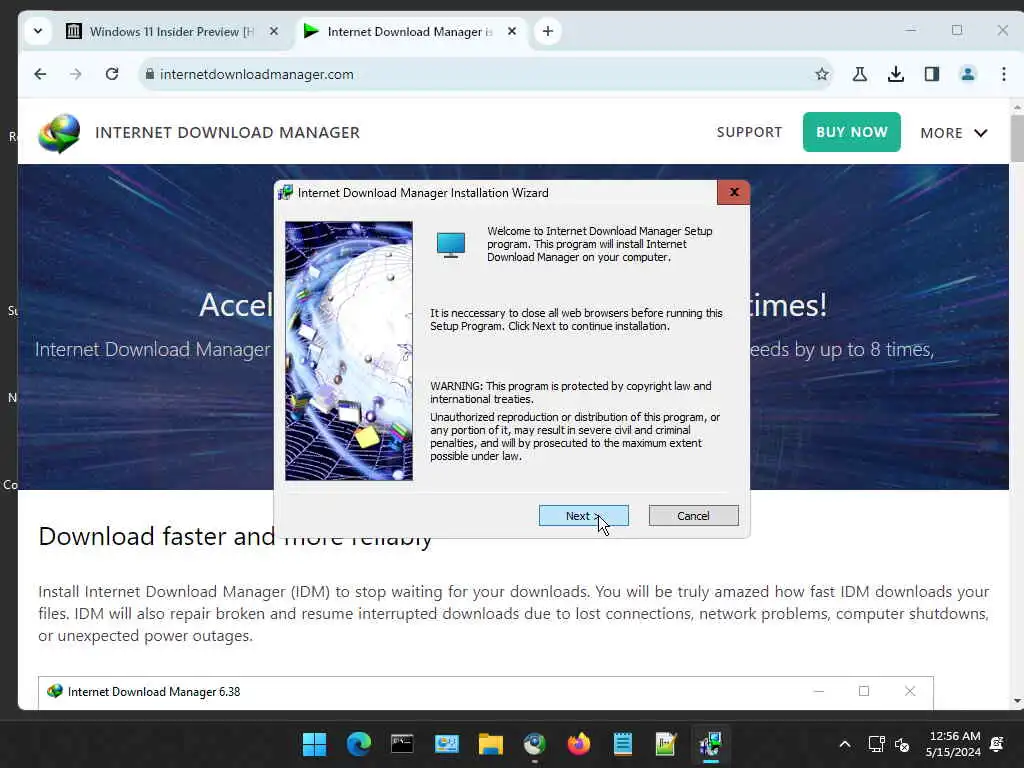Launch Firefox from the taskbar

(579, 744)
